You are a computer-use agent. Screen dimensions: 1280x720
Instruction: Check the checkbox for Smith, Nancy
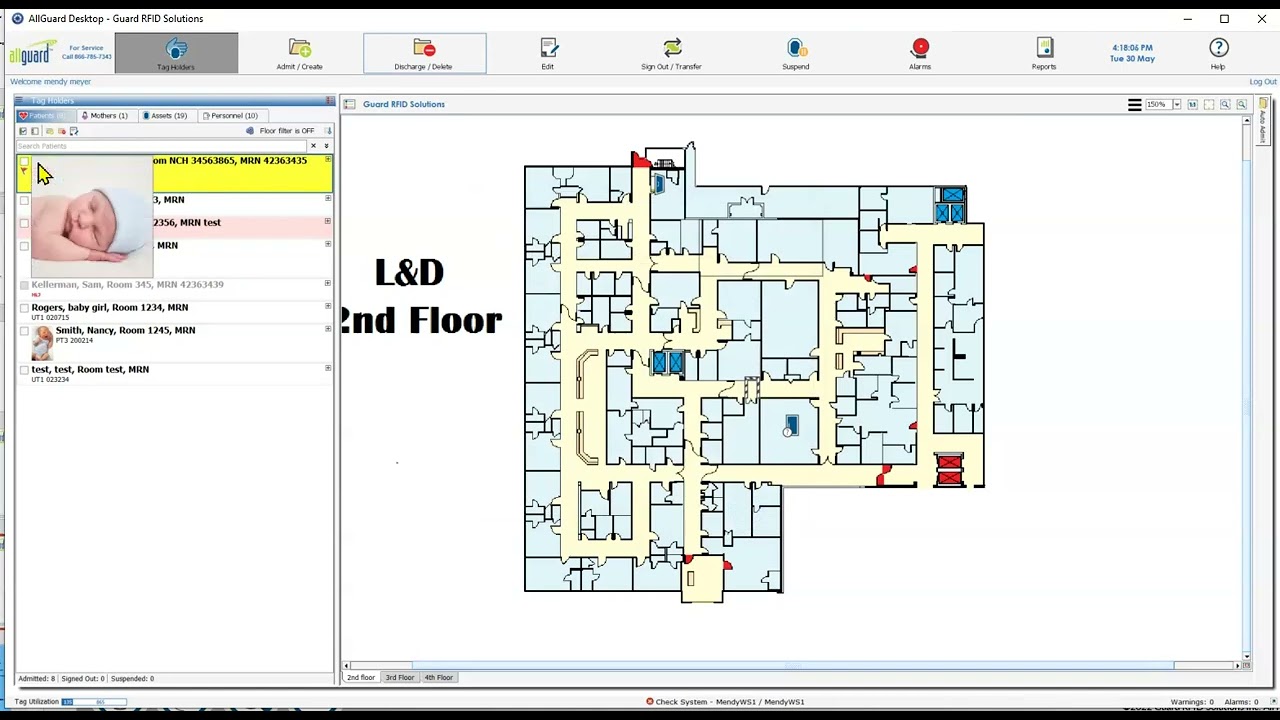24,331
